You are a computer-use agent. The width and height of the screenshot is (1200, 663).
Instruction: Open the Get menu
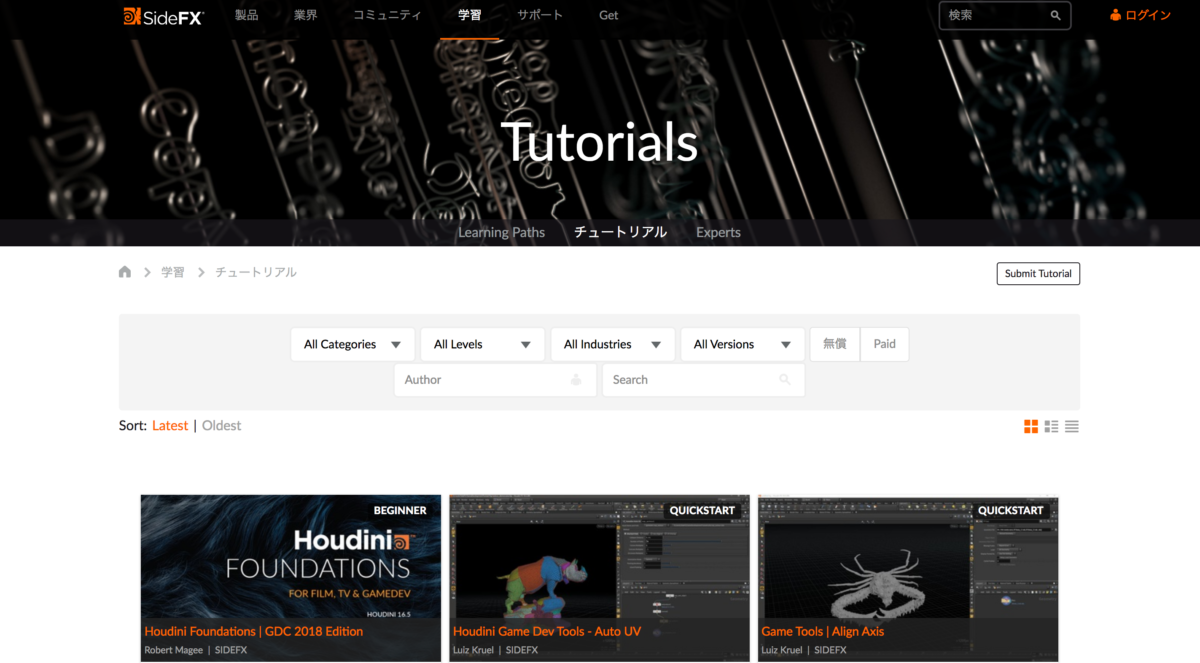point(609,16)
